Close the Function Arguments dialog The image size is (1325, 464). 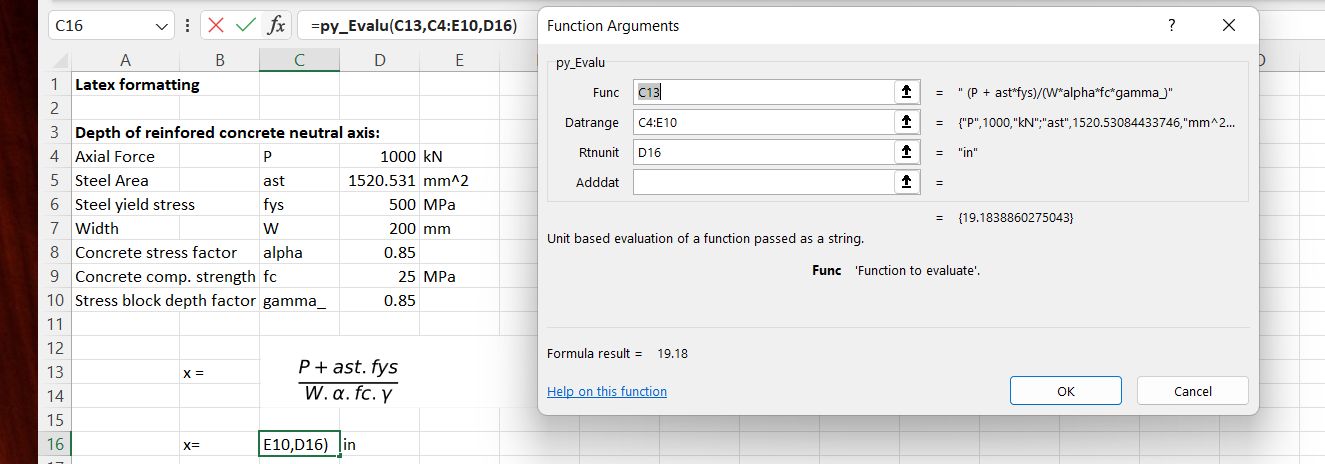[x=1229, y=26]
